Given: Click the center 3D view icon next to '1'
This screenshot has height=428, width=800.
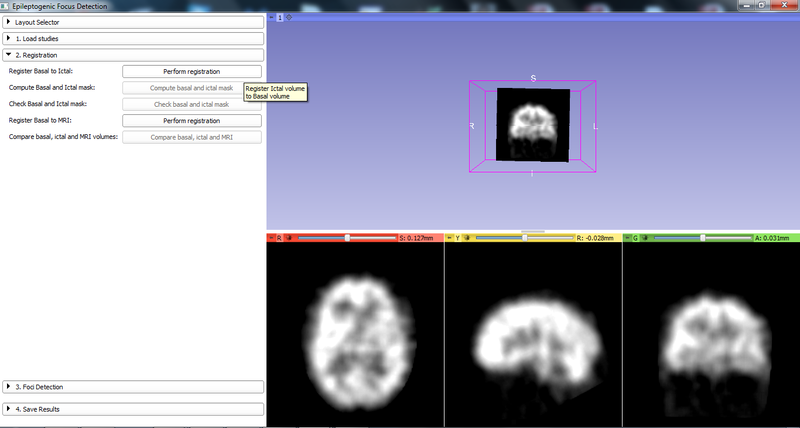Looking at the screenshot, I should click(x=290, y=17).
